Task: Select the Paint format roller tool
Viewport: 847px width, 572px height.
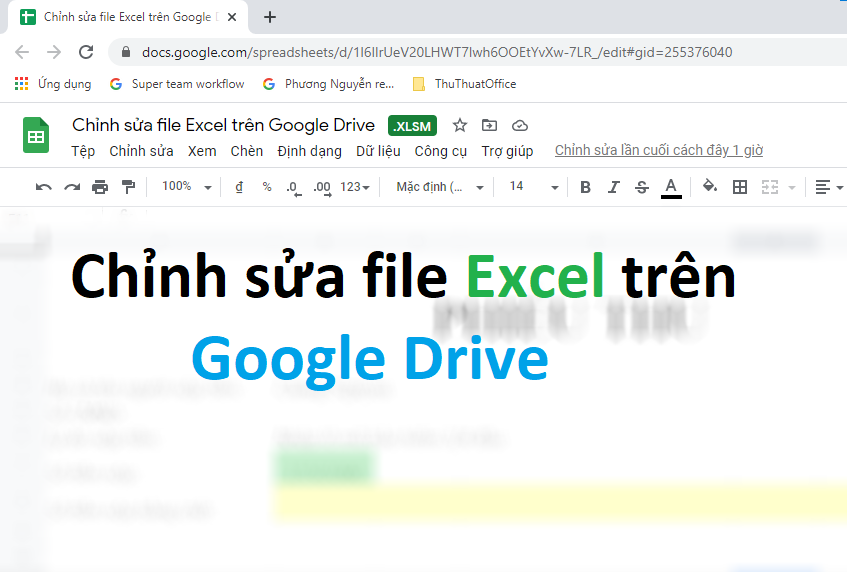Action: point(128,187)
